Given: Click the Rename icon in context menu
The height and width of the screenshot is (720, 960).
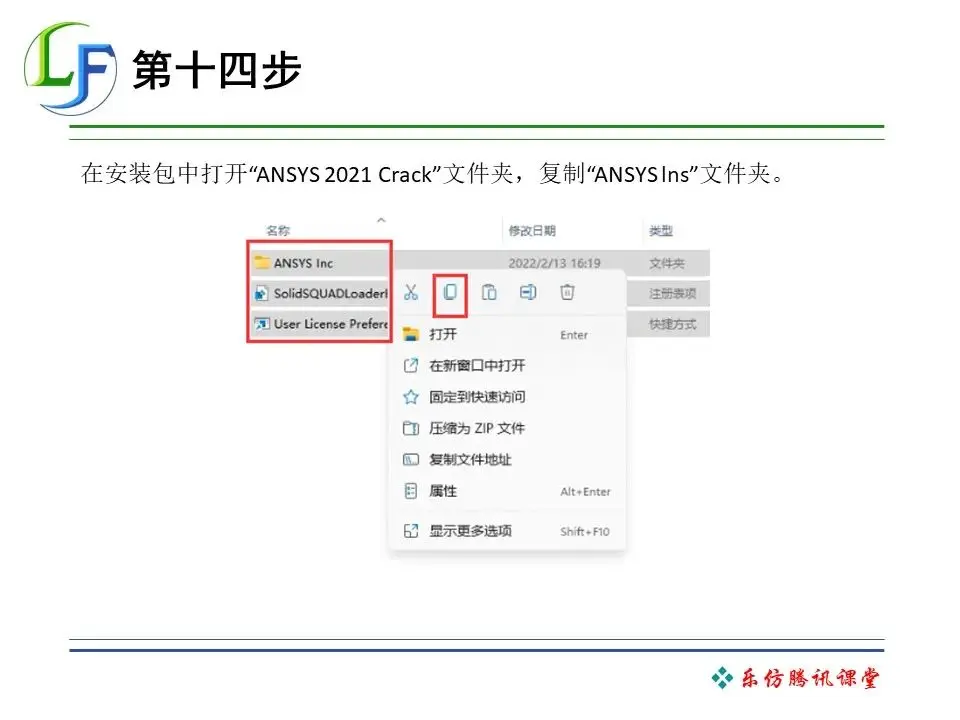Looking at the screenshot, I should (x=528, y=293).
